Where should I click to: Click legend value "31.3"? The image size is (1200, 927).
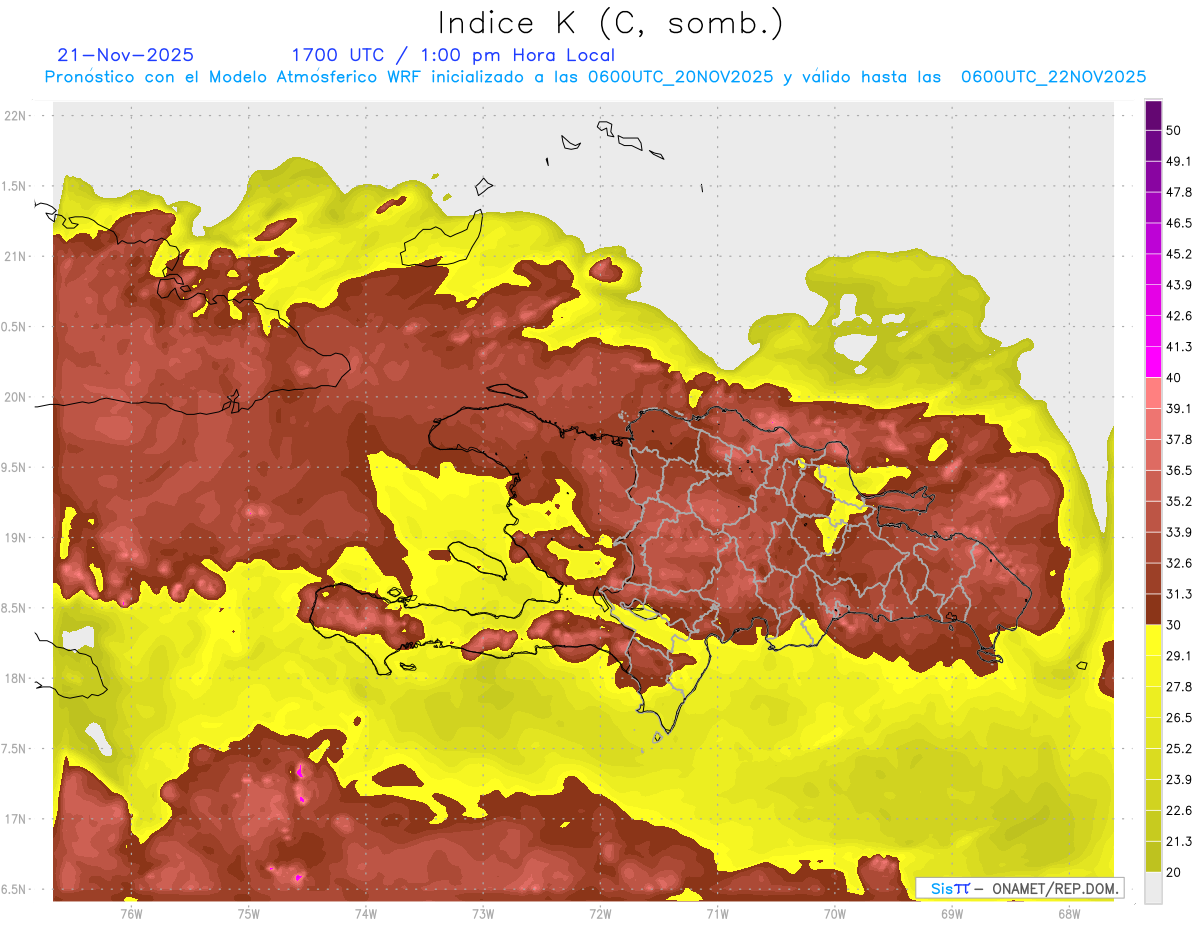[1179, 594]
